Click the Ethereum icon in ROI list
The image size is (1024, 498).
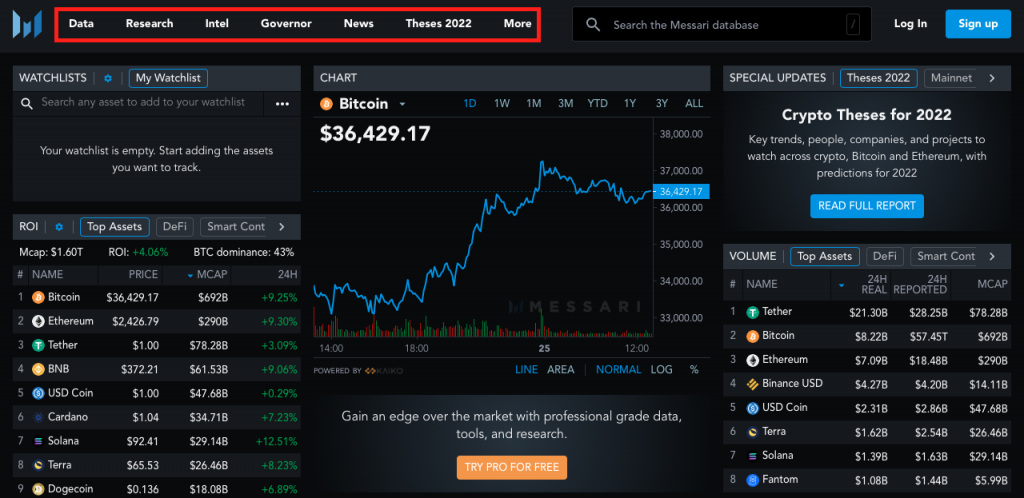pyautogui.click(x=38, y=321)
